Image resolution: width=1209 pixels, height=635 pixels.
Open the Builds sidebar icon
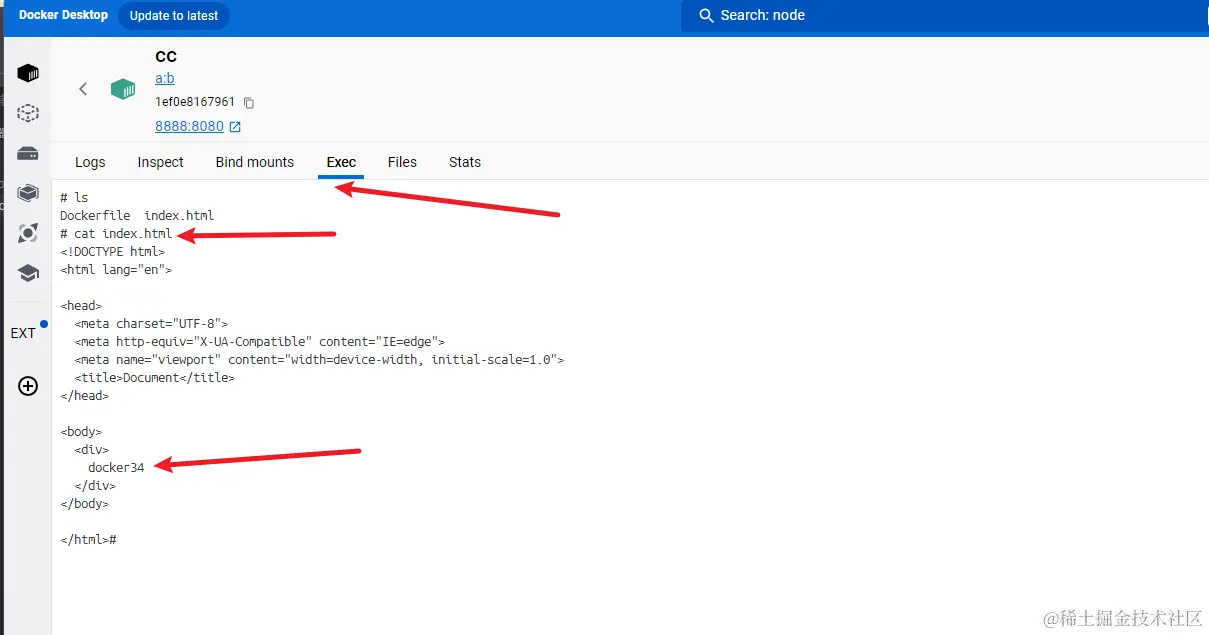click(28, 193)
